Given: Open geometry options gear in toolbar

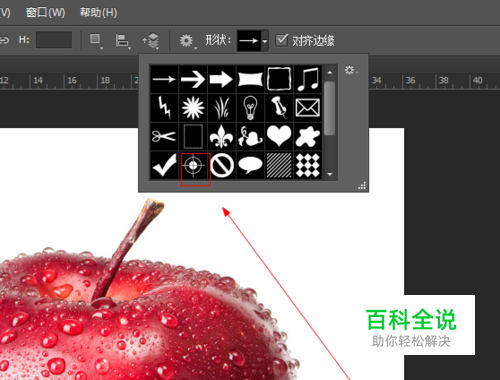Looking at the screenshot, I should click(x=187, y=41).
